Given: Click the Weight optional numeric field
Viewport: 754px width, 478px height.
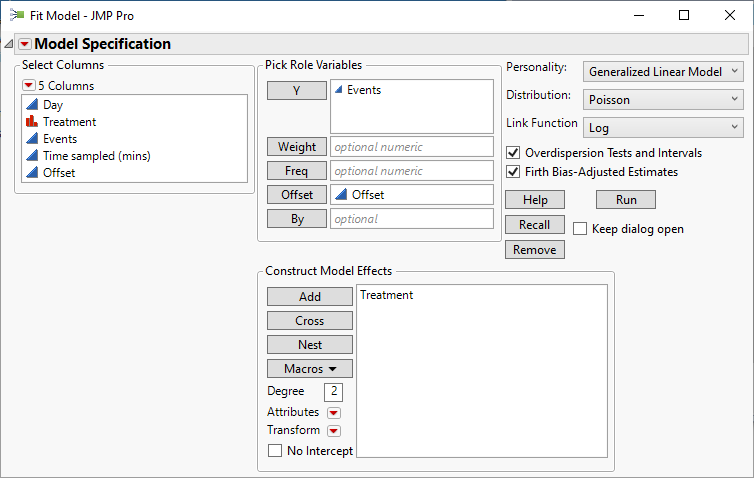Looking at the screenshot, I should (x=412, y=147).
